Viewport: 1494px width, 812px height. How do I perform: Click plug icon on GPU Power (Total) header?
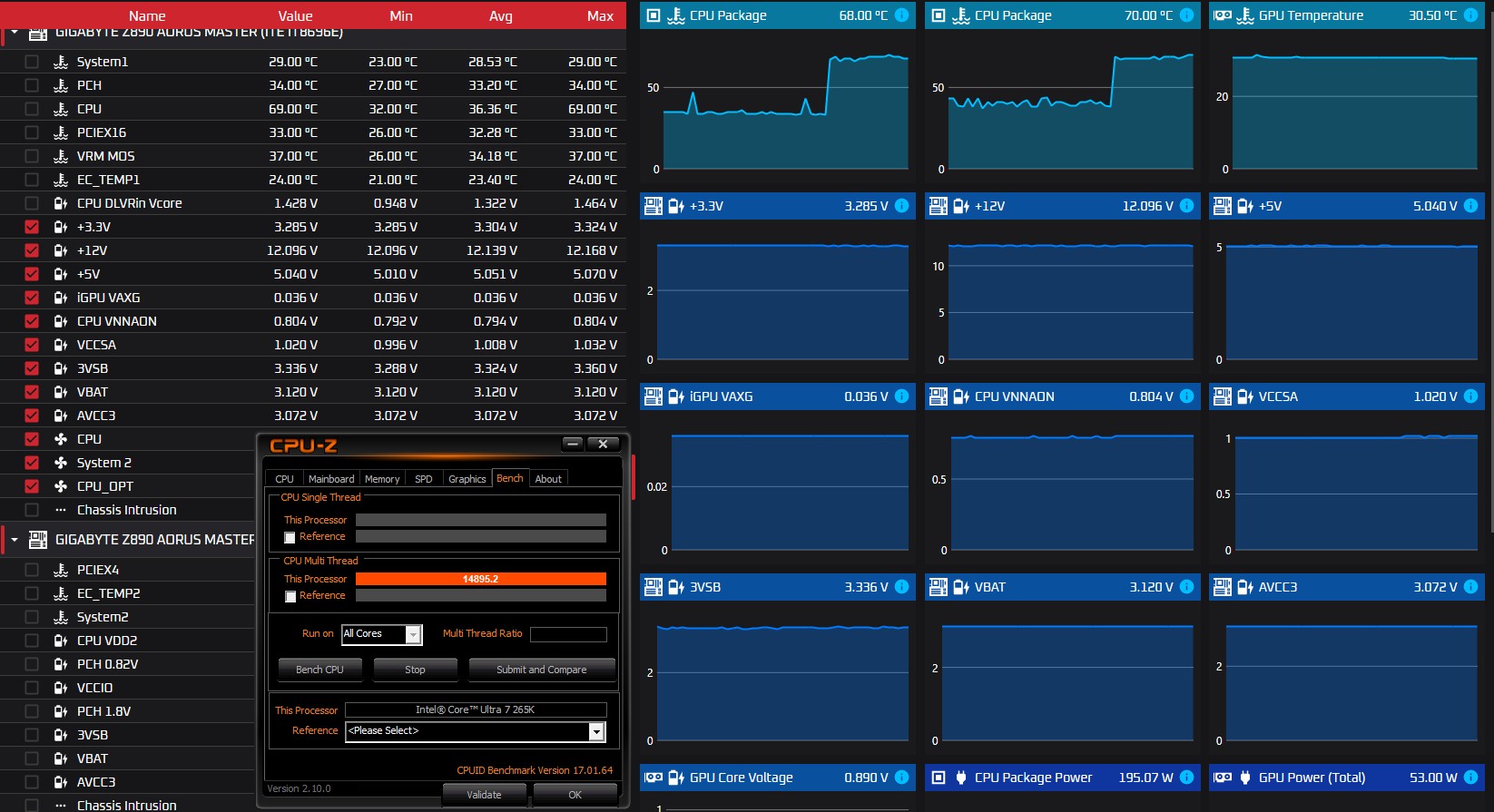coord(1245,778)
